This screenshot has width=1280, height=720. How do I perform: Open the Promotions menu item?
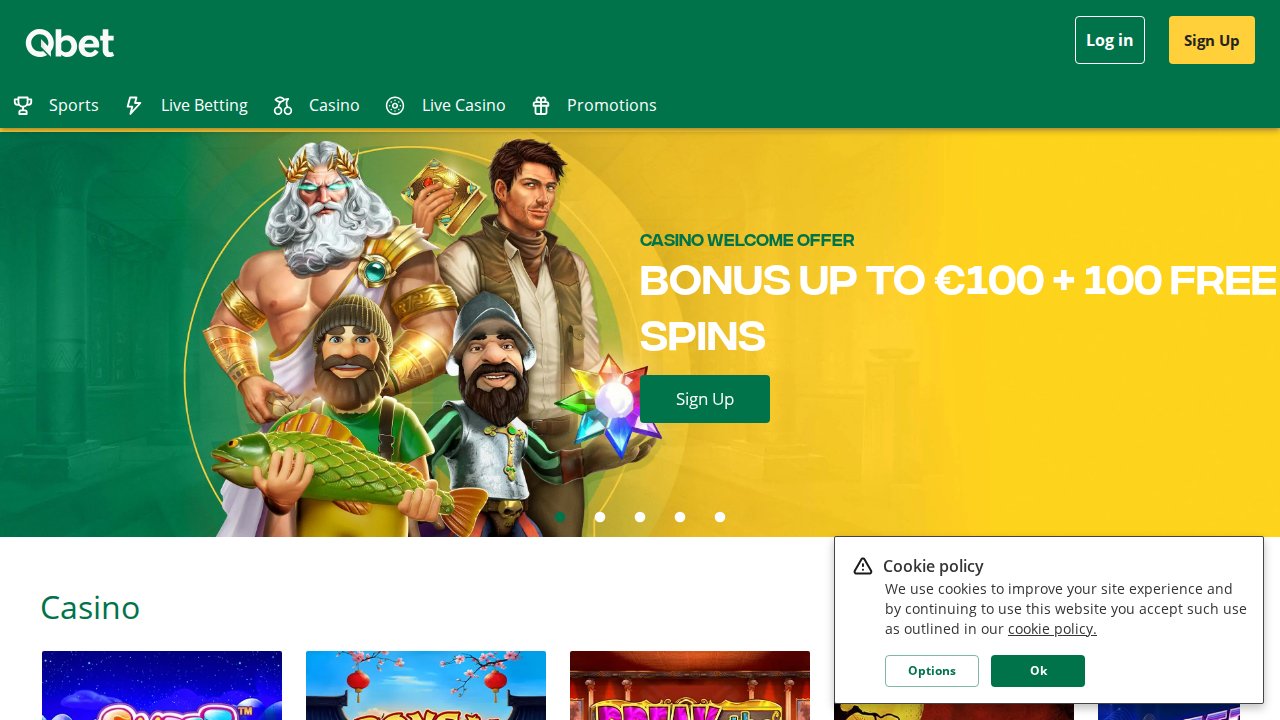(594, 105)
